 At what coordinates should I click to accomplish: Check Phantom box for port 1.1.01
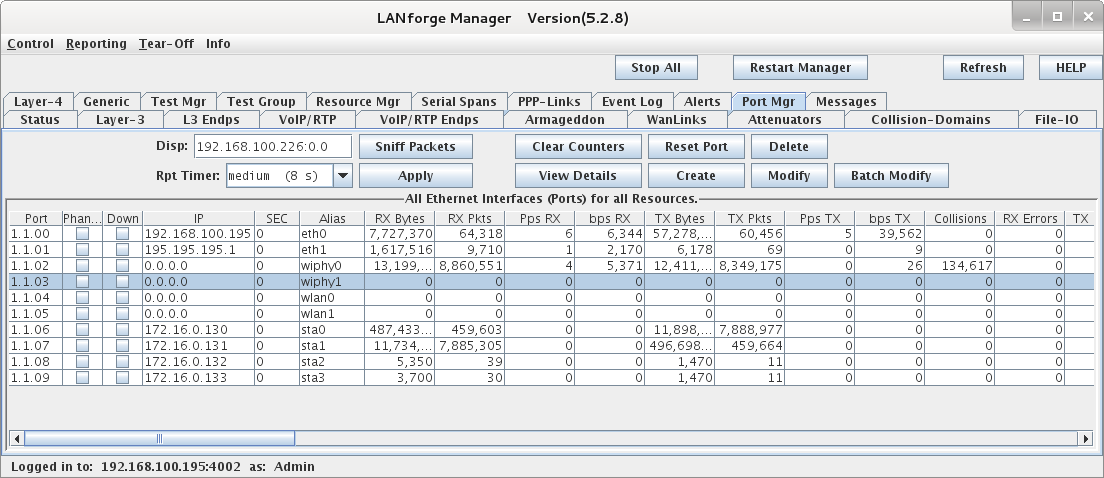click(82, 250)
